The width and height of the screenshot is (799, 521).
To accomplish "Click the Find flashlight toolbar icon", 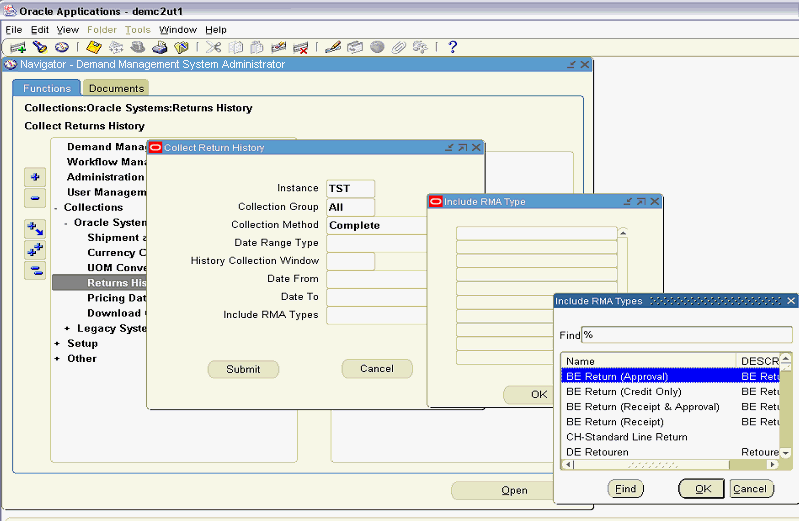I will tap(39, 47).
